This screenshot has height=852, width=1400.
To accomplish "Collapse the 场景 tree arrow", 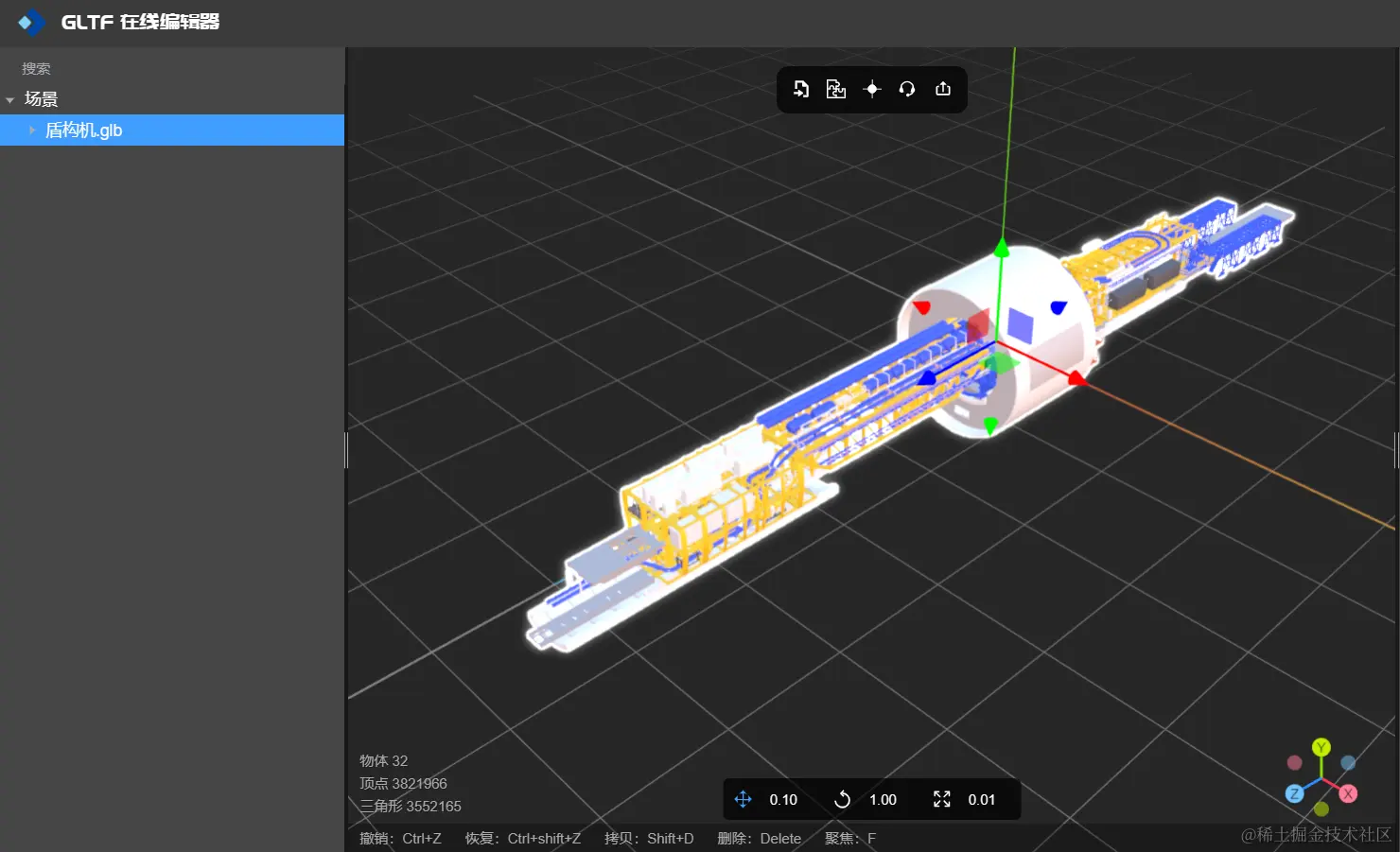I will pyautogui.click(x=10, y=99).
